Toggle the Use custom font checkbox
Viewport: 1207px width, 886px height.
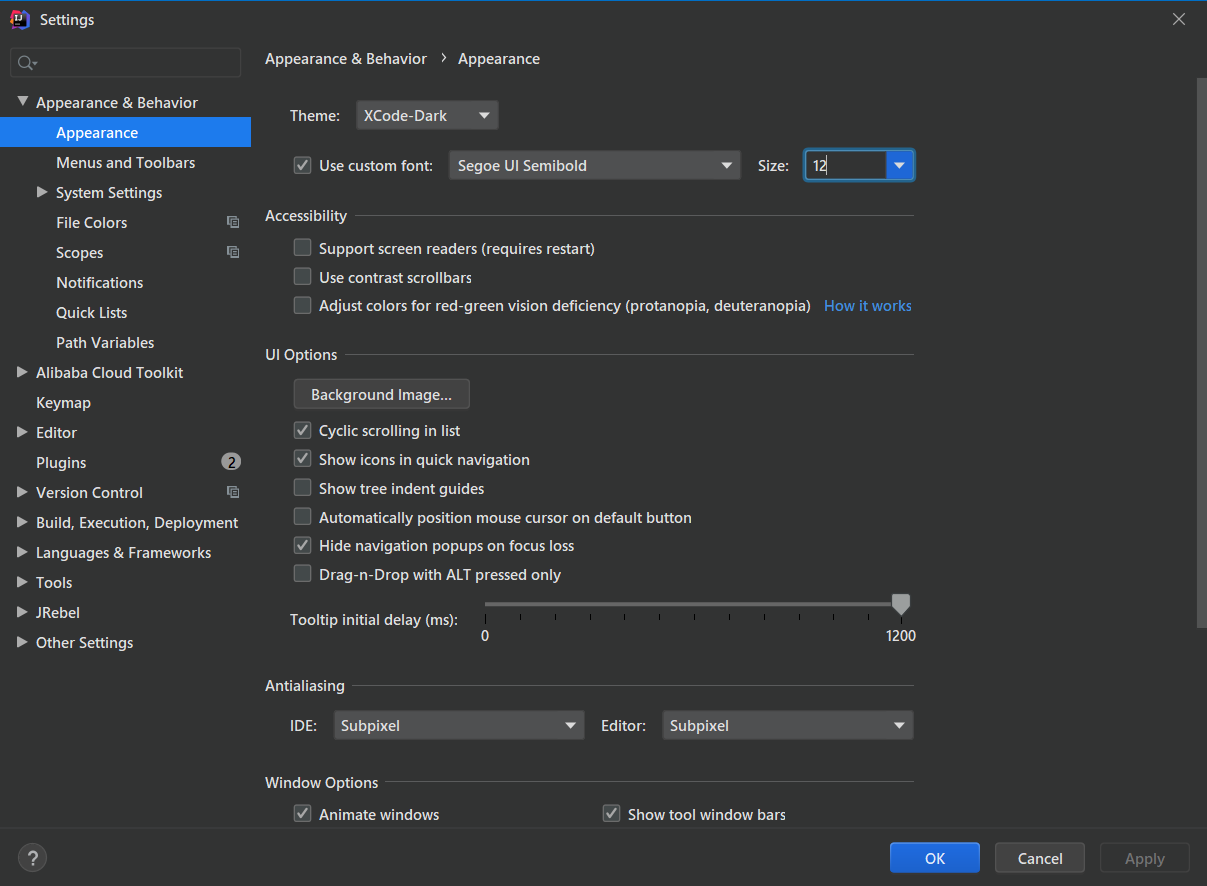coord(302,165)
